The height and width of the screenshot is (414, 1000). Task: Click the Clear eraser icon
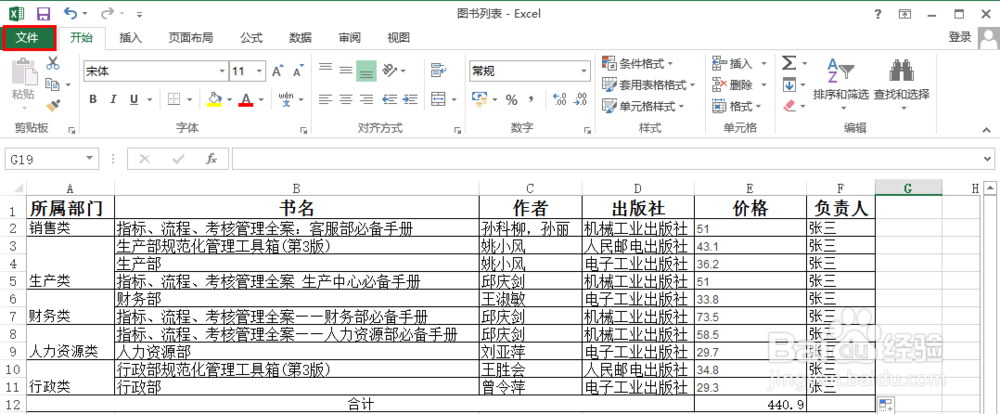pos(790,105)
